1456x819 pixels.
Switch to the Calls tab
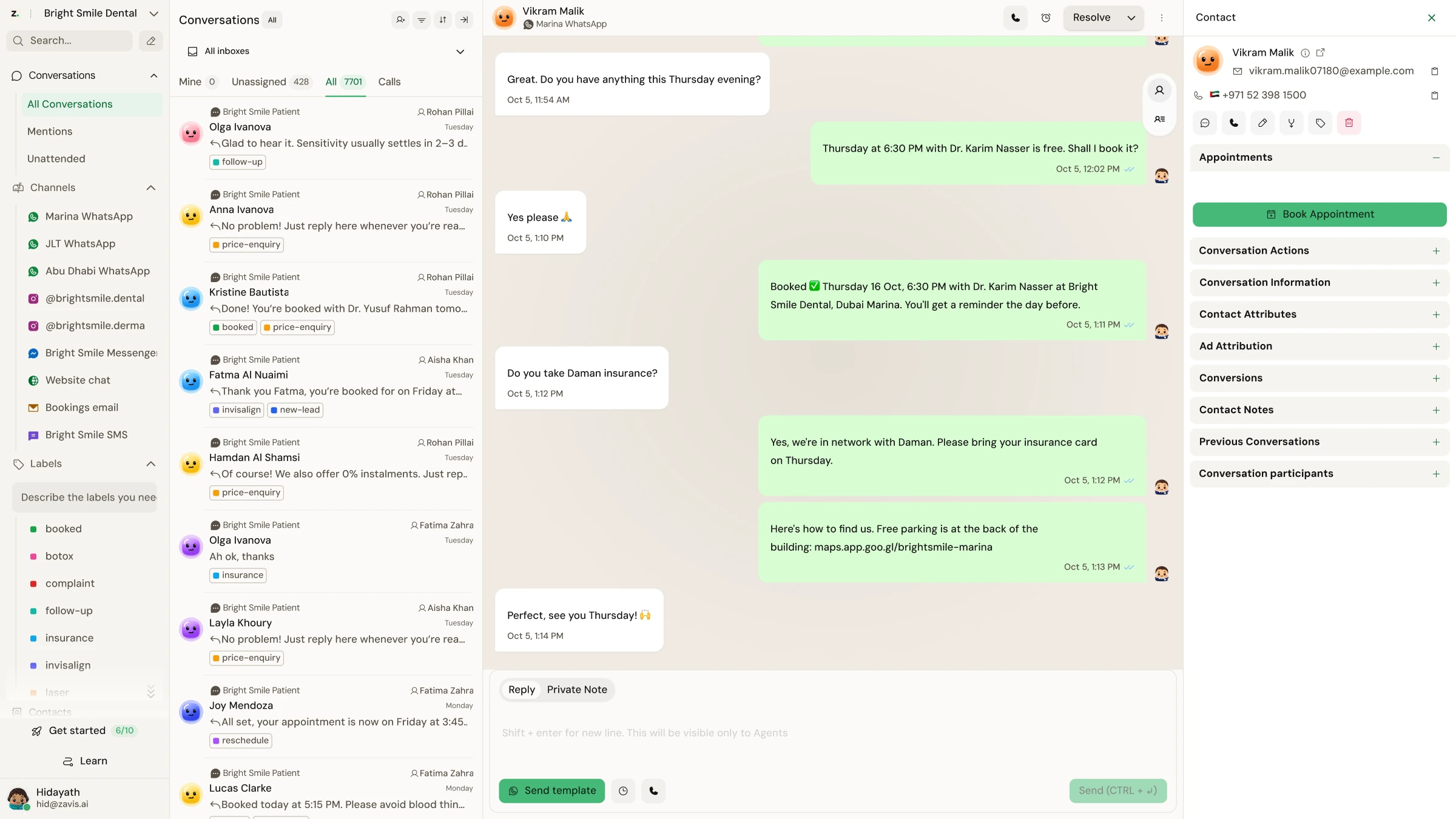[x=389, y=82]
